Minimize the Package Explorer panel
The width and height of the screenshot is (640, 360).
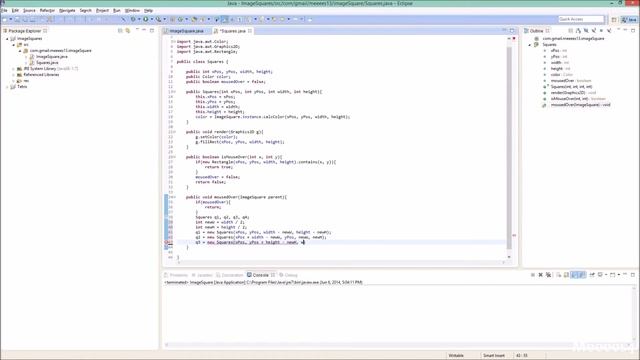144,31
